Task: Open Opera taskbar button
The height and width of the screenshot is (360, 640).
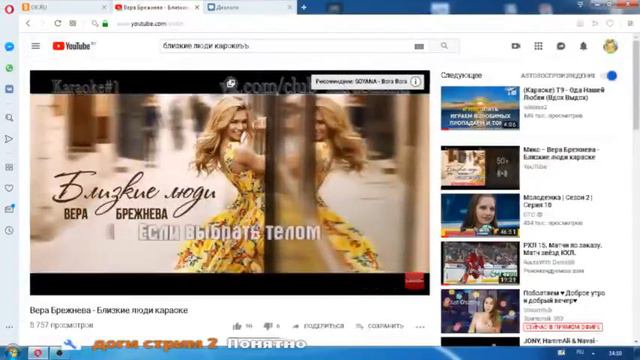Action: (38, 353)
